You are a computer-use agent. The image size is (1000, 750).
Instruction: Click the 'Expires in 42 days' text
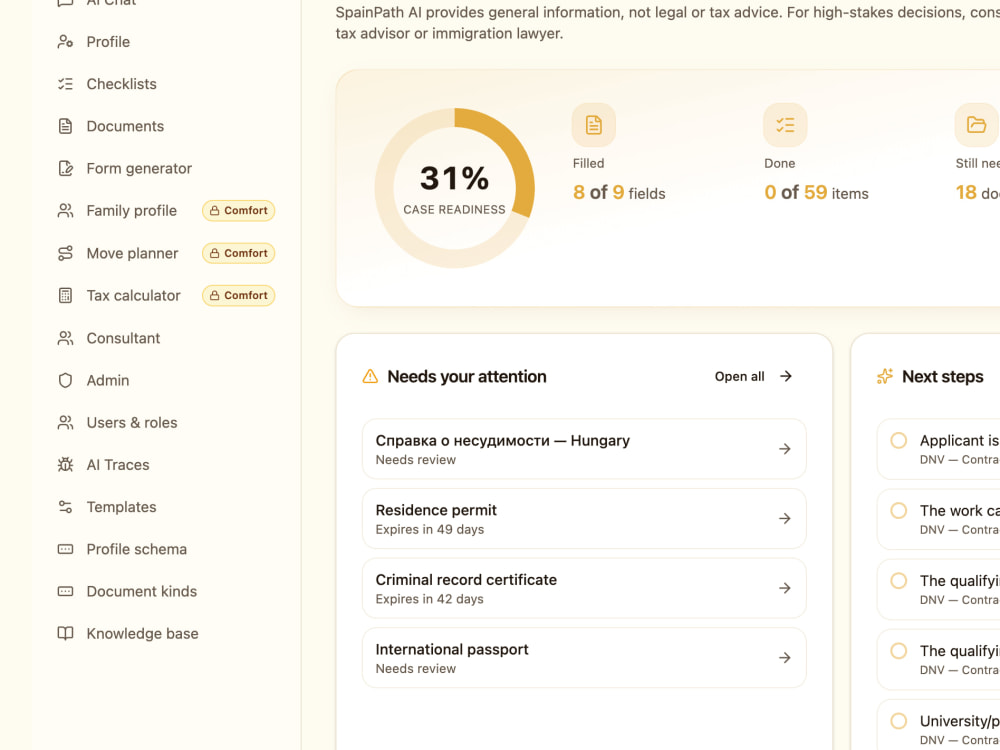(x=430, y=599)
